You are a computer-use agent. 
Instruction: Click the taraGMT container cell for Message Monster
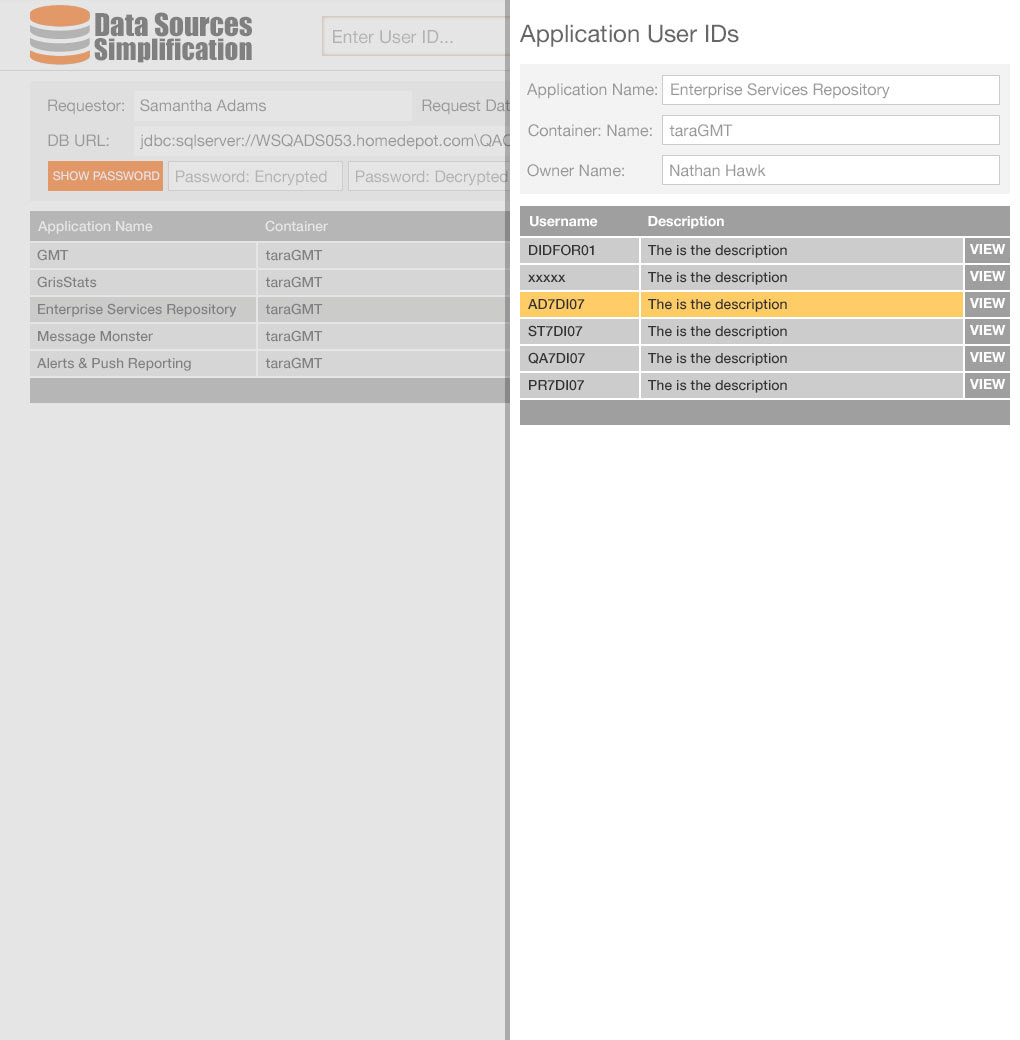[x=383, y=336]
